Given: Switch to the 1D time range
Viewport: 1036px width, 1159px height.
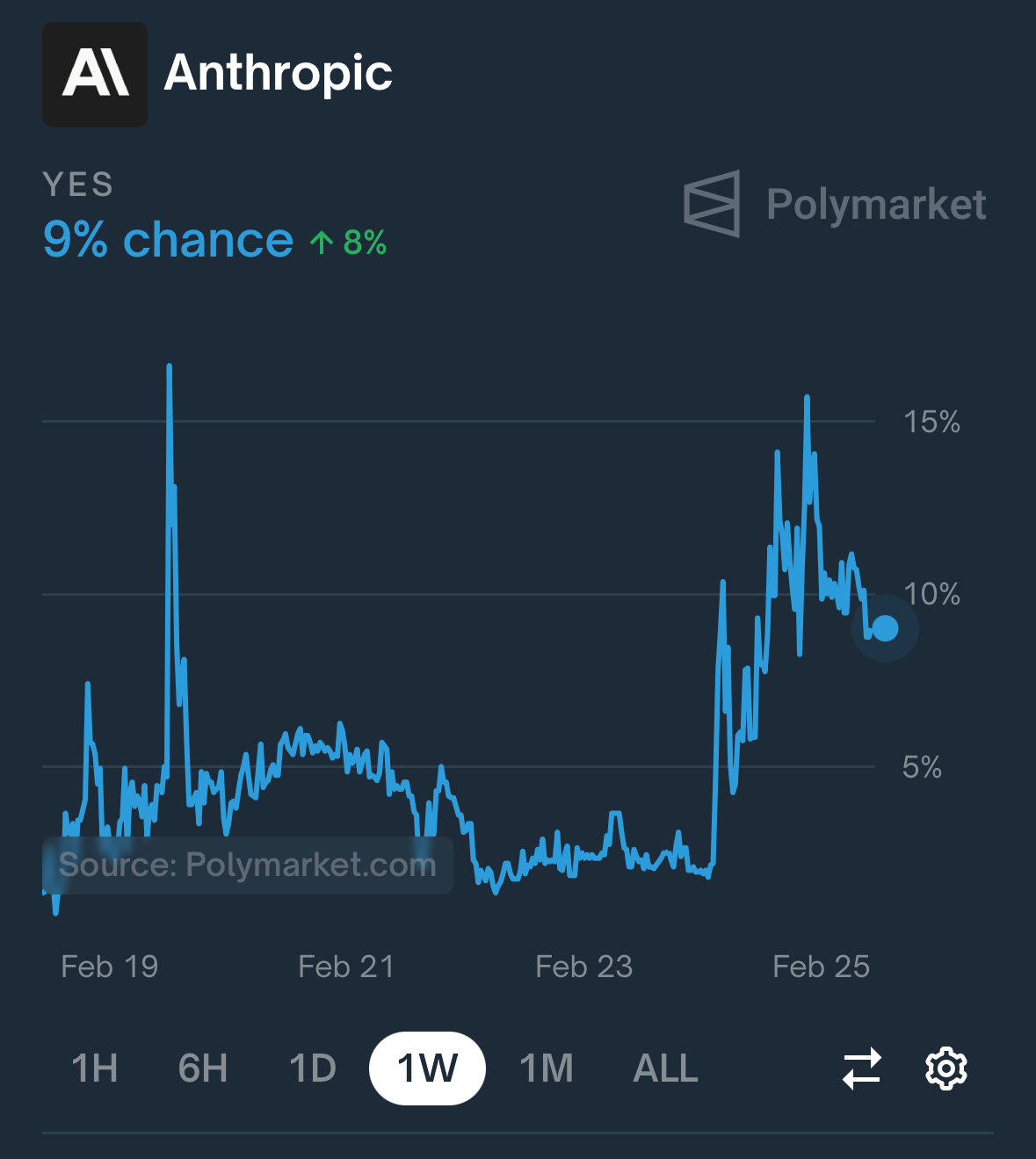Looking at the screenshot, I should click(313, 1068).
